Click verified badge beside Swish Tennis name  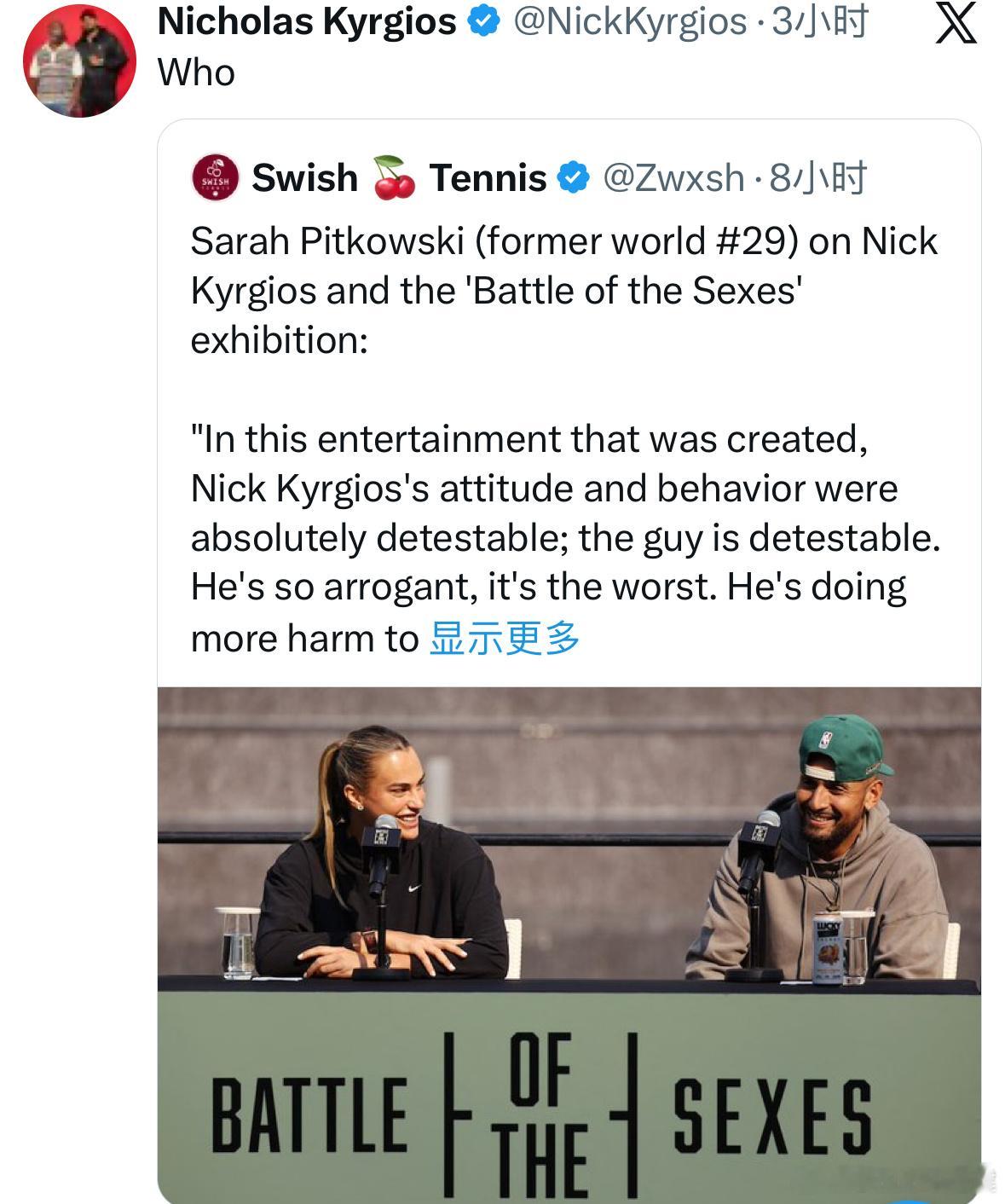click(573, 178)
